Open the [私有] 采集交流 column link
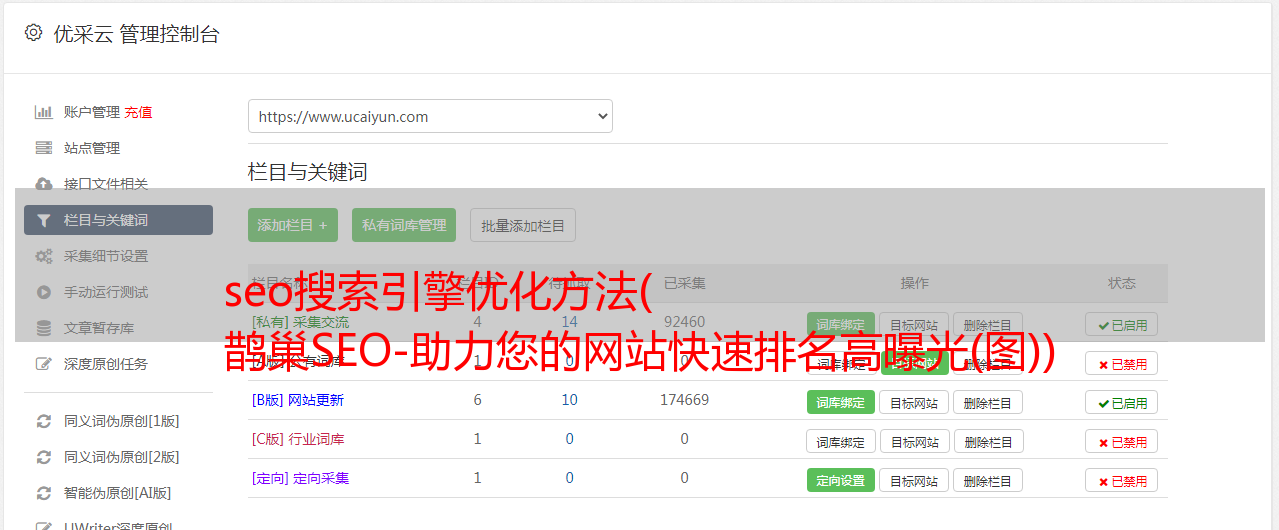 300,322
